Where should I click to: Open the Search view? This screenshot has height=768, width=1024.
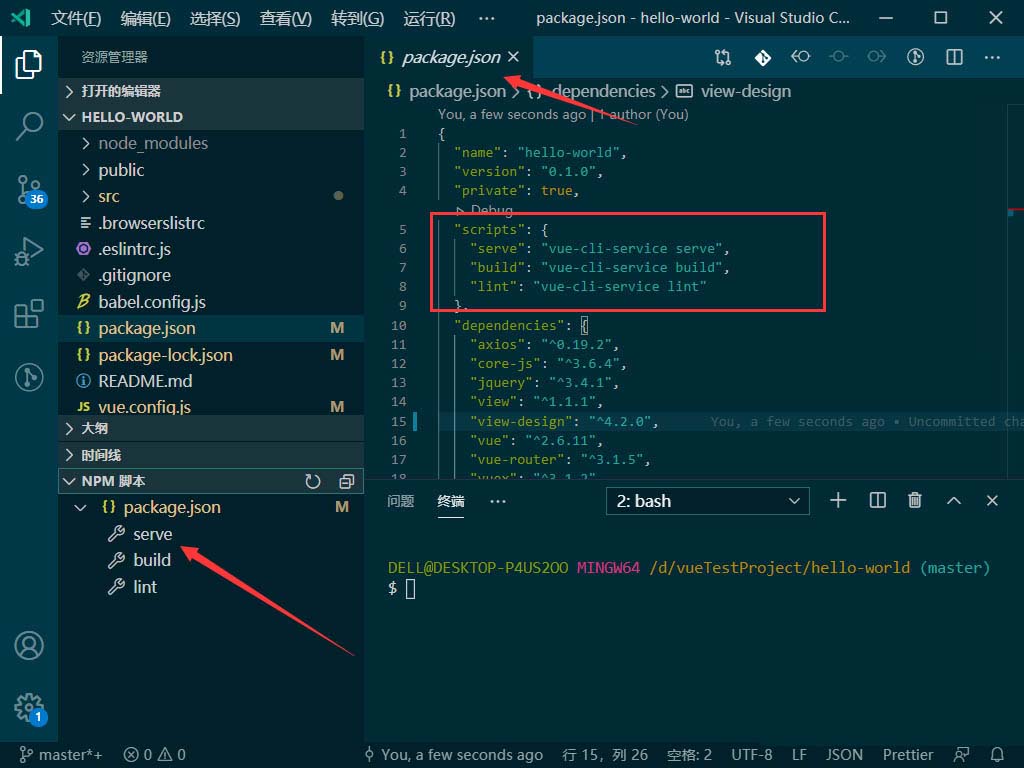click(x=29, y=127)
